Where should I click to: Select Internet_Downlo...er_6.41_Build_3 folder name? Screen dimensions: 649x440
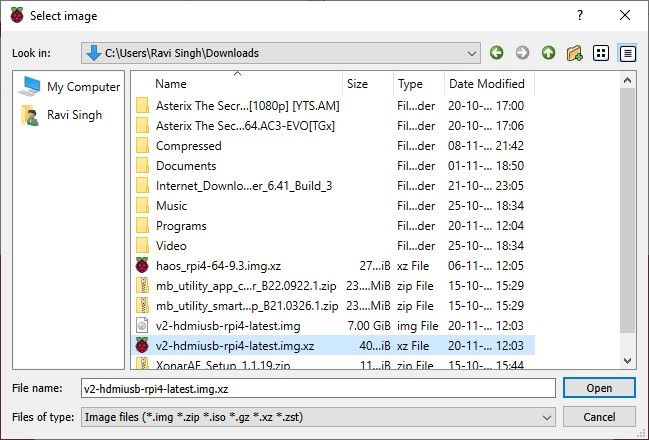[x=244, y=186]
